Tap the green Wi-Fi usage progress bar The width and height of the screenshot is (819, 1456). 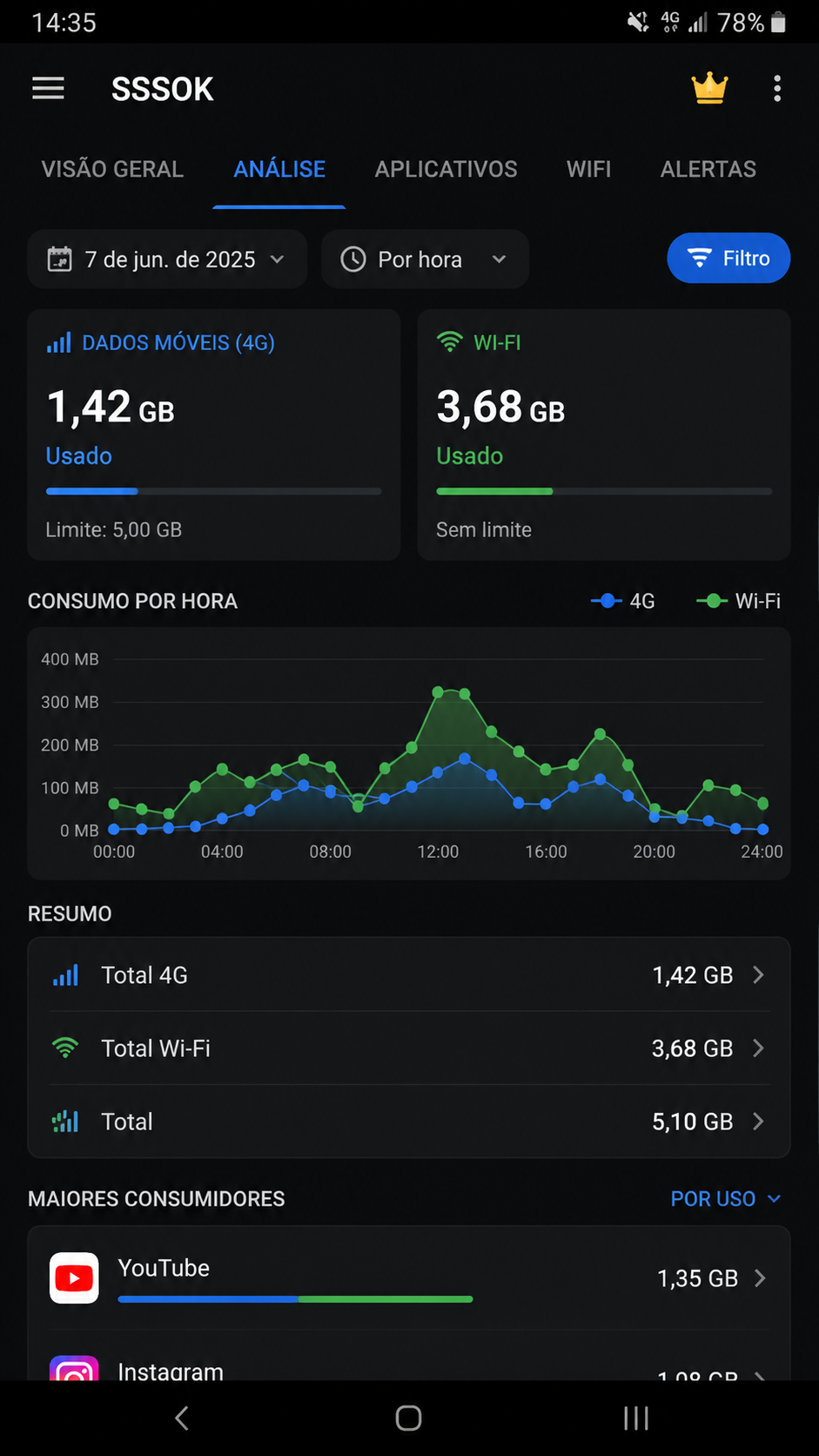coord(604,491)
